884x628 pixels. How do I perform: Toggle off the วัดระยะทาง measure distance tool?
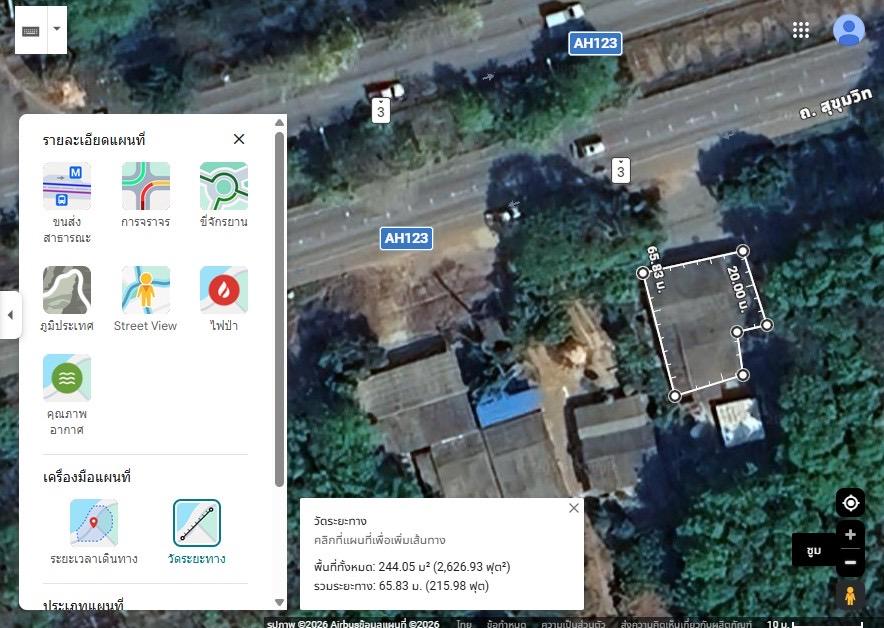click(196, 522)
